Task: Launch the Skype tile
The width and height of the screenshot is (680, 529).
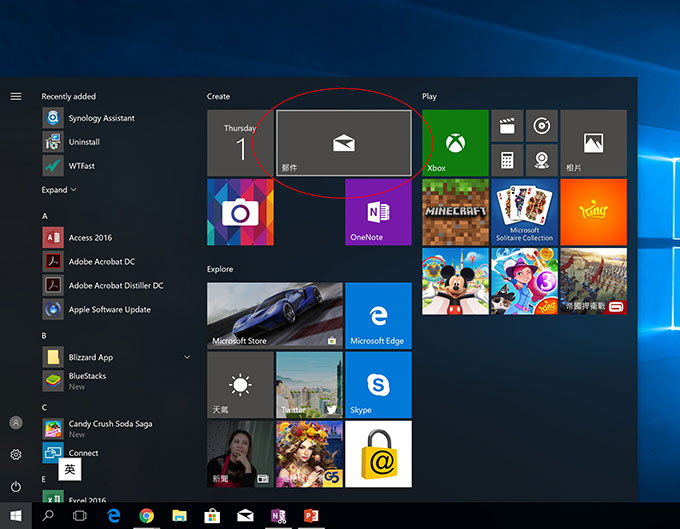Action: [x=378, y=385]
